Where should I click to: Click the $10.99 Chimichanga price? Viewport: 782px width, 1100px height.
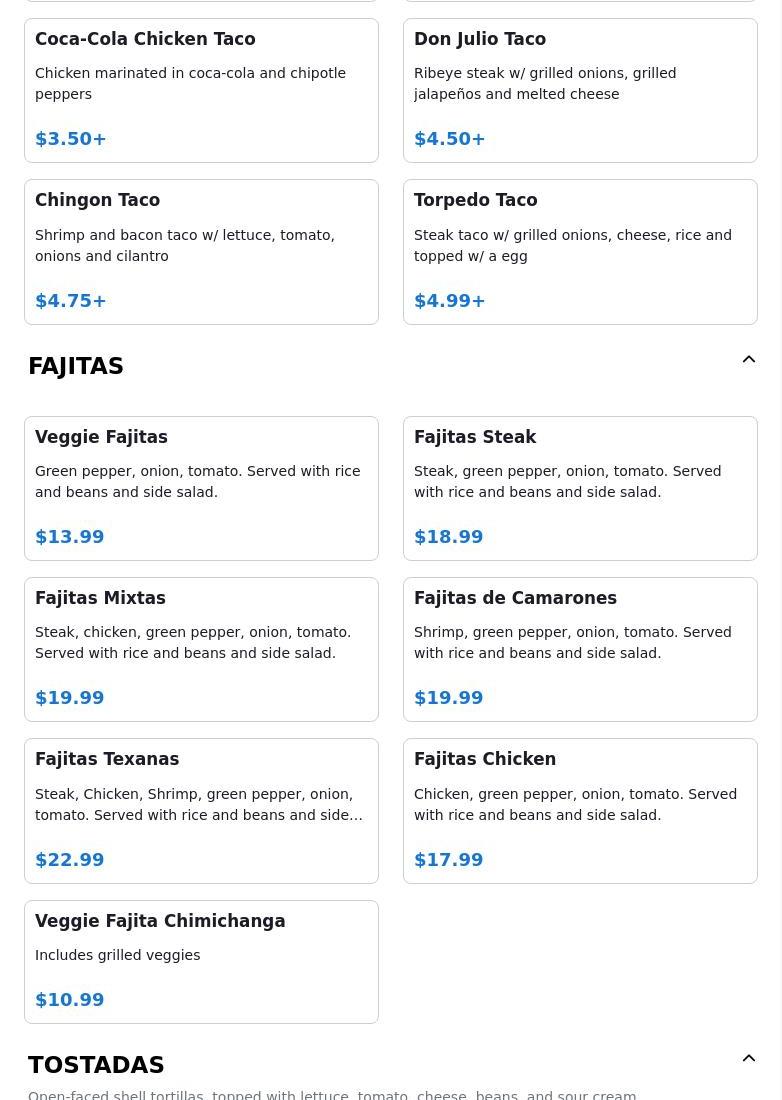pos(69,1000)
